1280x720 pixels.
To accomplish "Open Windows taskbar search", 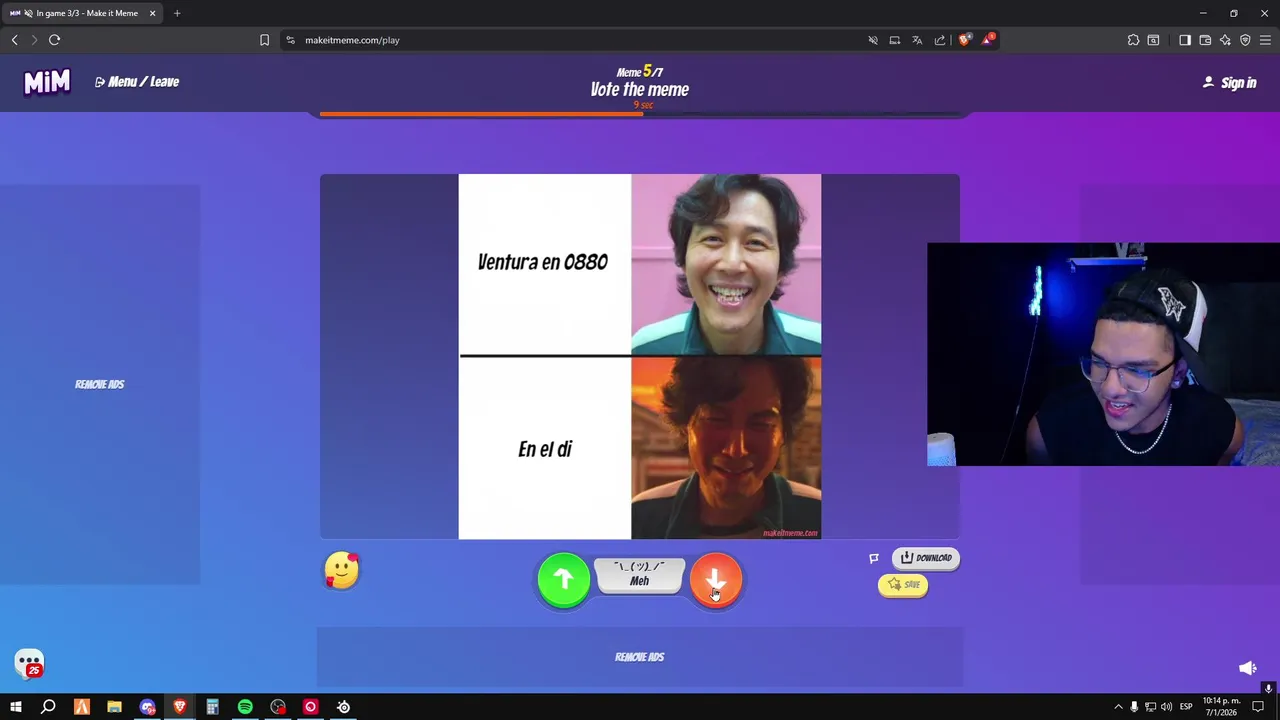I will point(48,707).
